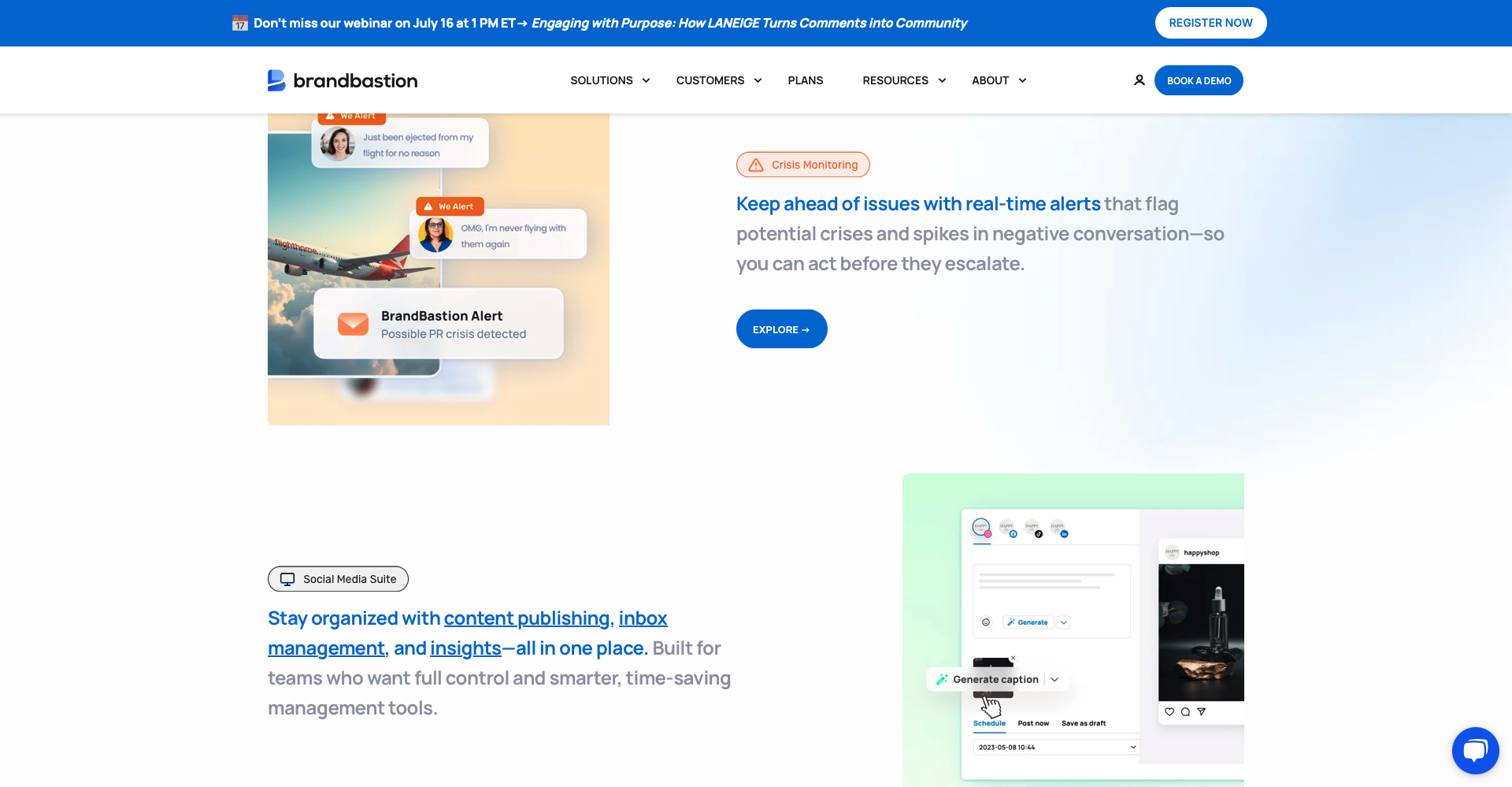The height and width of the screenshot is (787, 1512).
Task: Click the envelope icon in BrandBastion Alert card
Action: pos(353,324)
